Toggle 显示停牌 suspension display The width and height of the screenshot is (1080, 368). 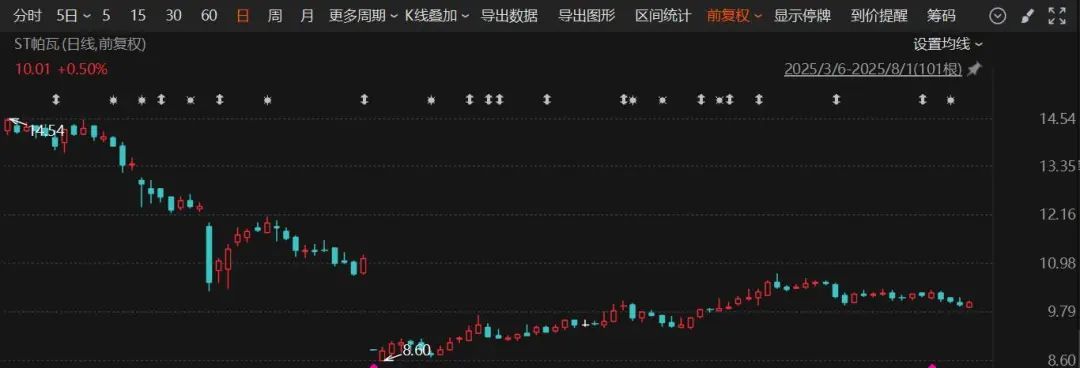(x=802, y=16)
